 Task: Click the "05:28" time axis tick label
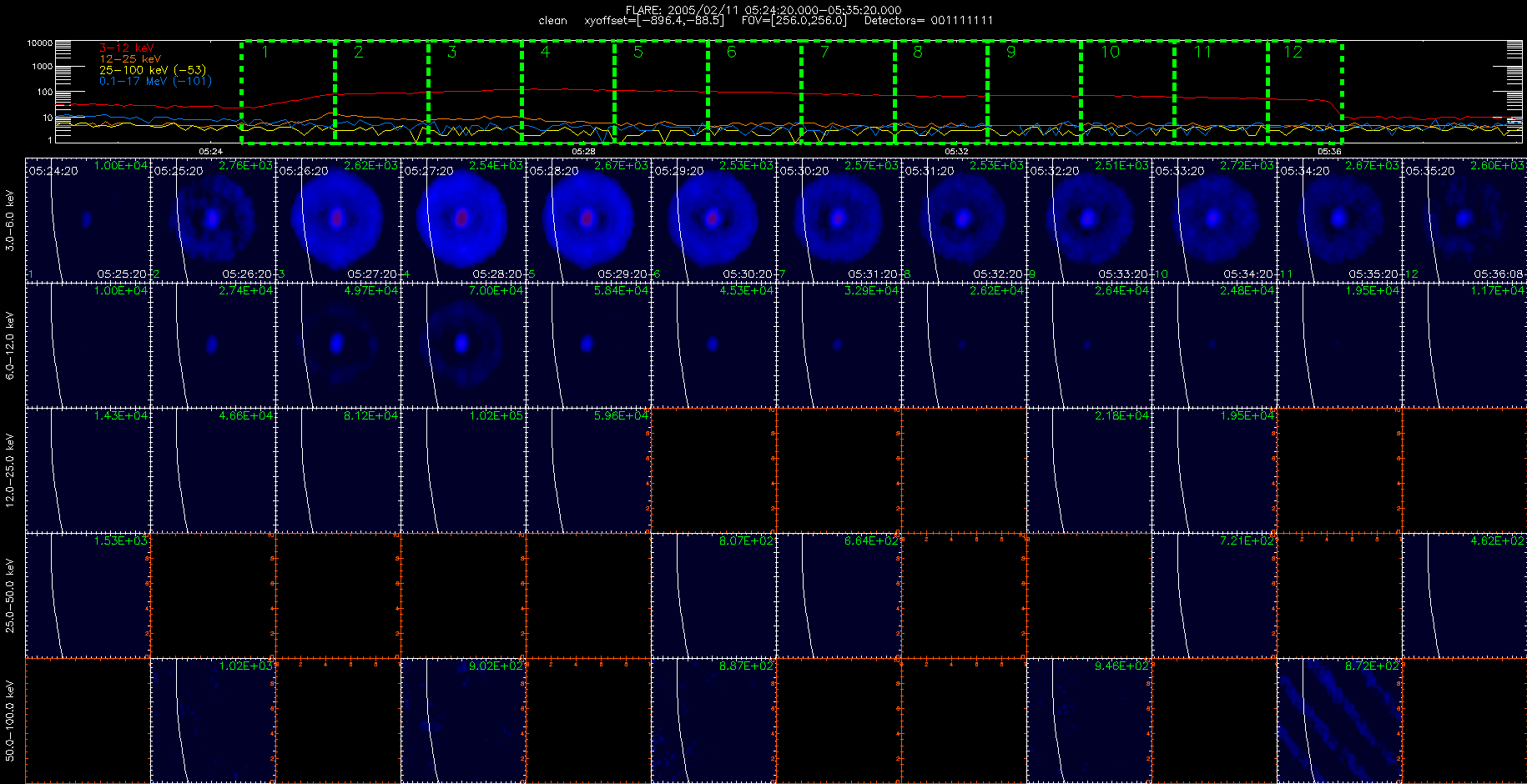tap(583, 152)
